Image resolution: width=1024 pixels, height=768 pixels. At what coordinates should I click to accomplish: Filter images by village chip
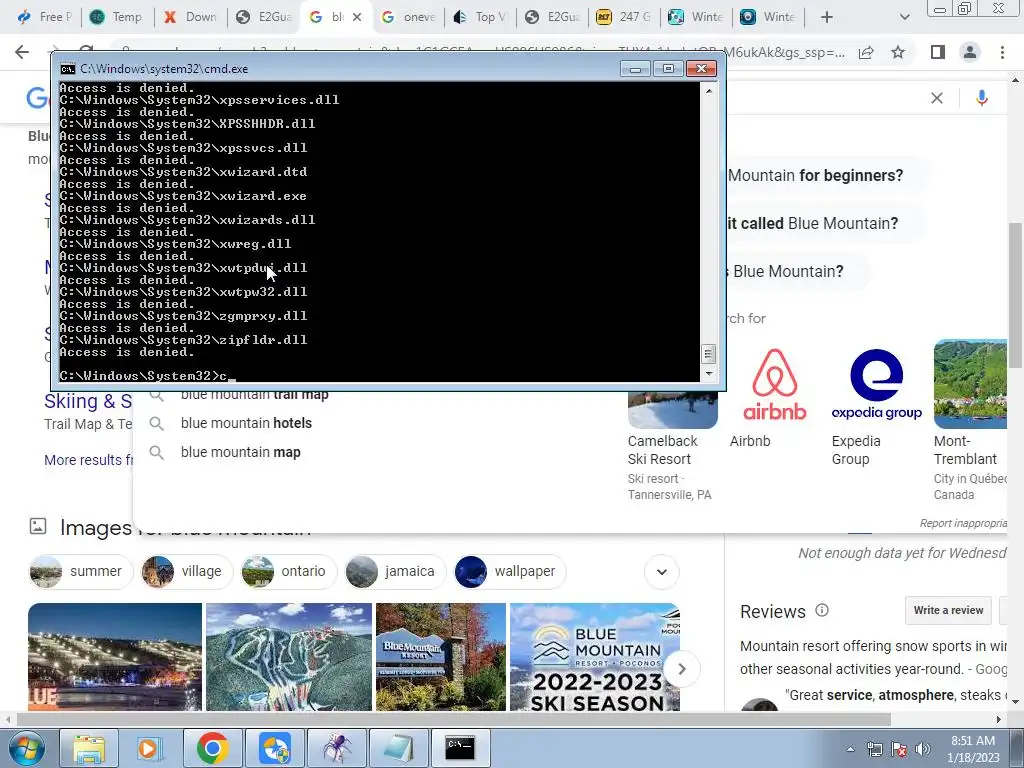point(187,571)
